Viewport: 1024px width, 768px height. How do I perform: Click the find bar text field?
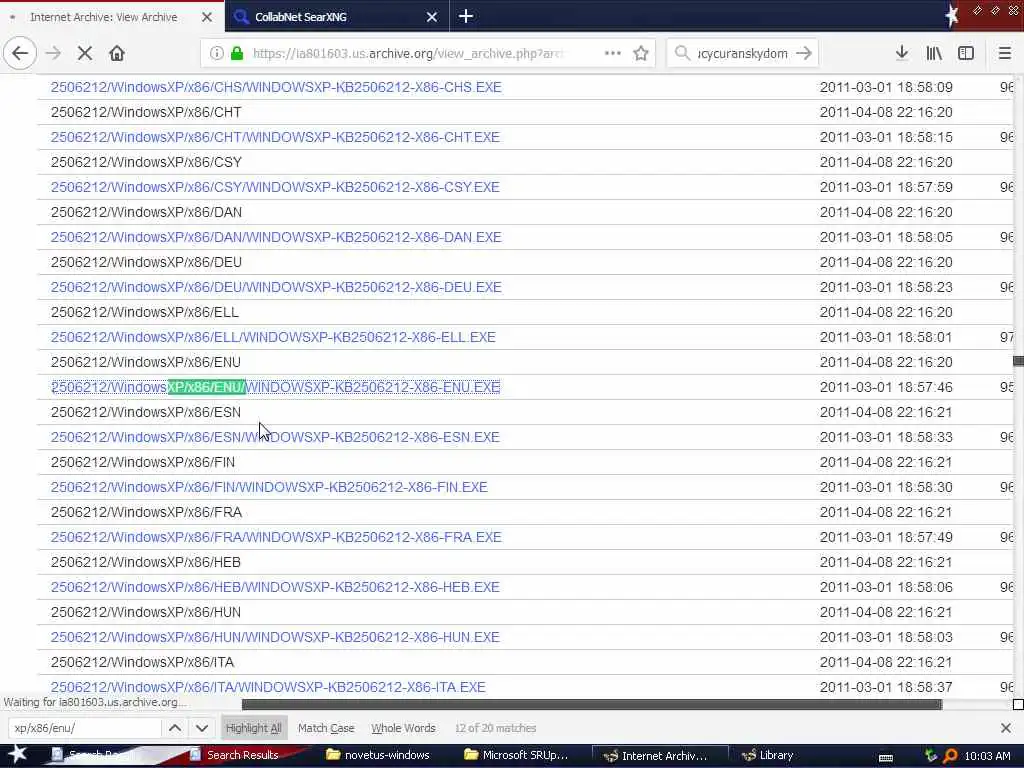[x=85, y=728]
